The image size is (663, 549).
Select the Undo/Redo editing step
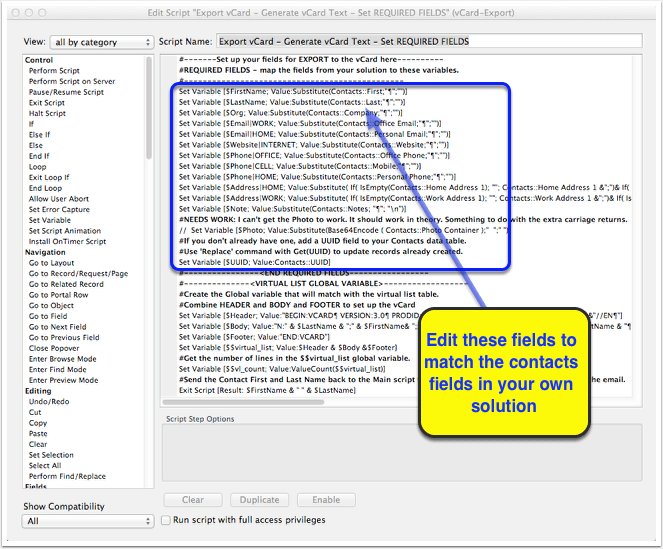pyautogui.click(x=50, y=401)
